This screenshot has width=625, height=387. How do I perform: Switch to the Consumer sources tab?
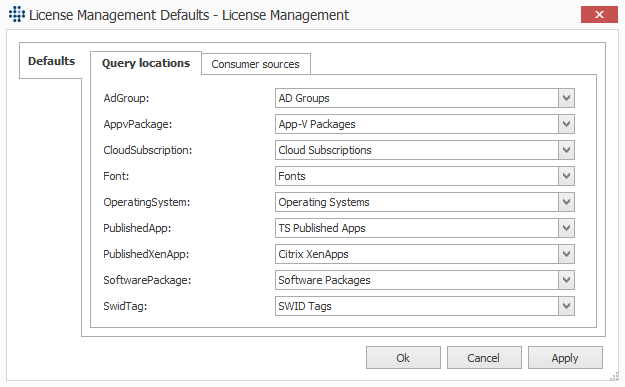click(256, 64)
